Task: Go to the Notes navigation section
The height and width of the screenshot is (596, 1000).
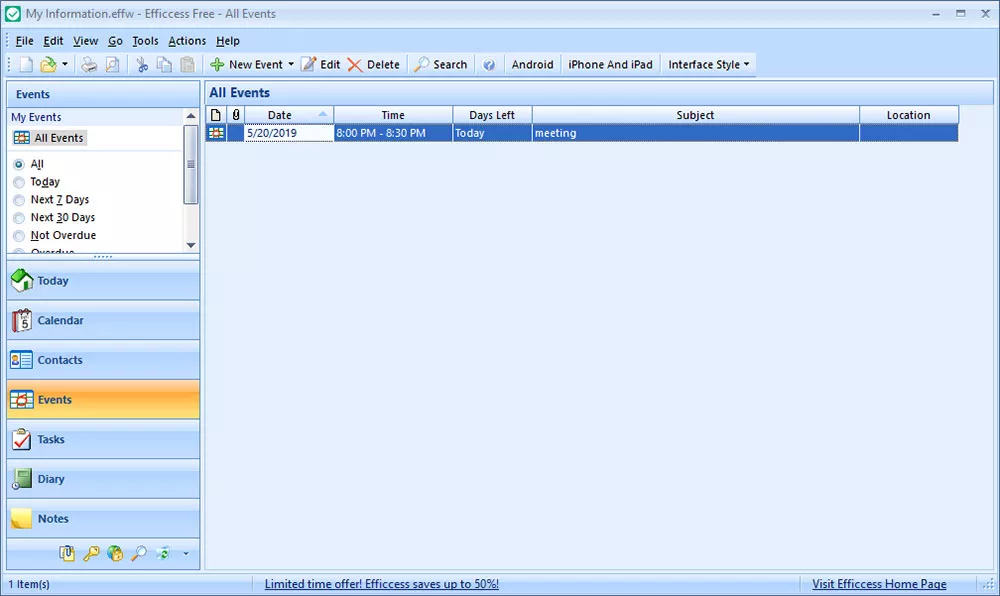Action: click(x=103, y=519)
